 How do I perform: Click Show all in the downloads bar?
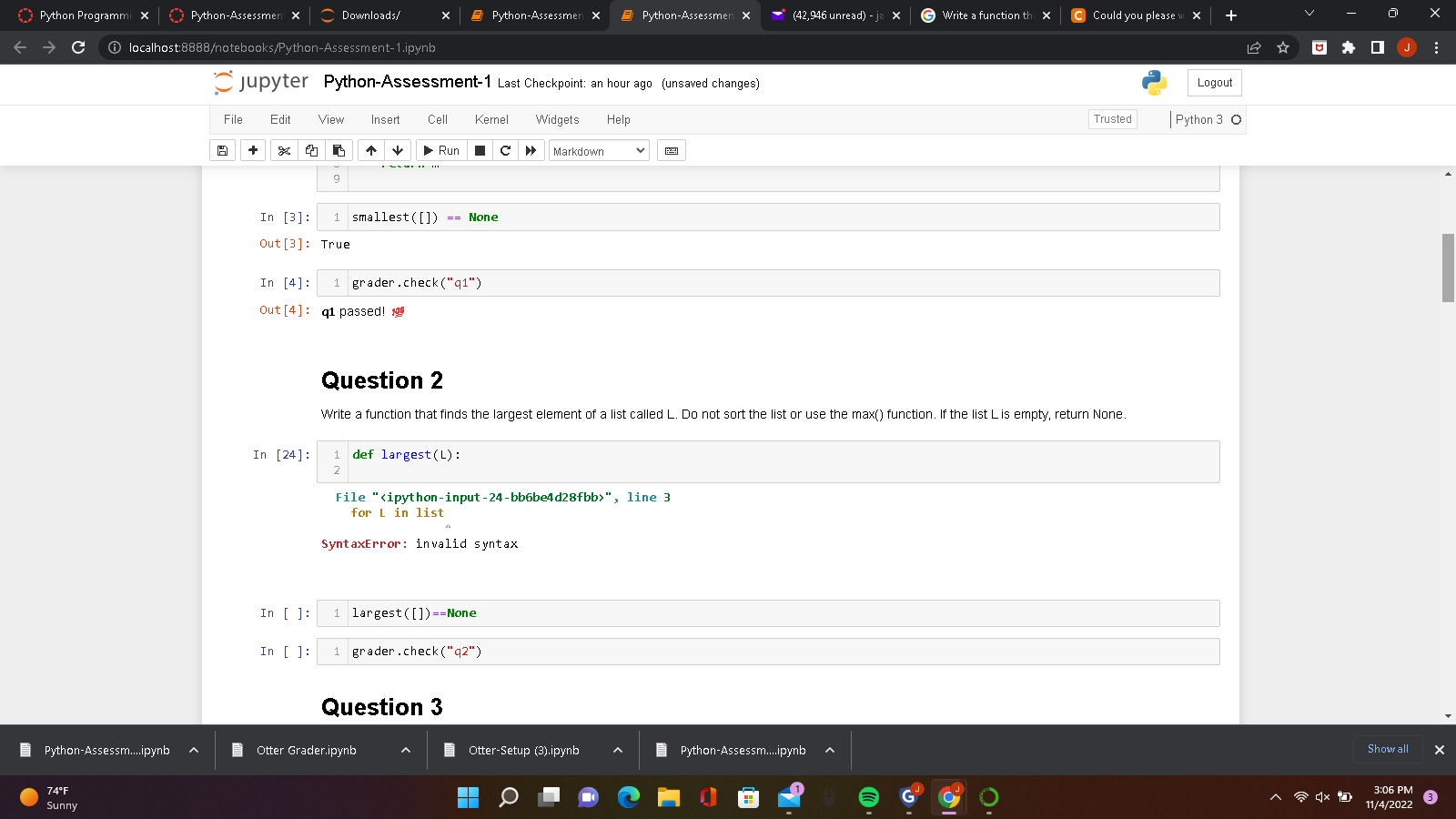(x=1387, y=749)
